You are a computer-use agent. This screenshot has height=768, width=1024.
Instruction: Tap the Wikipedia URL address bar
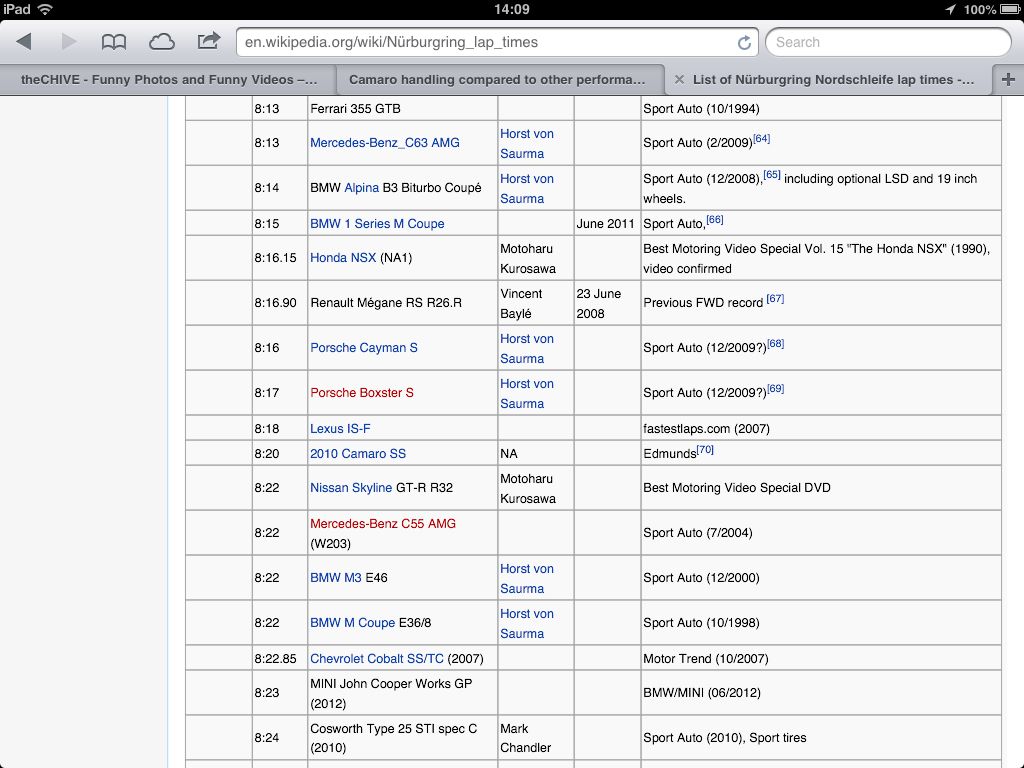[x=480, y=42]
